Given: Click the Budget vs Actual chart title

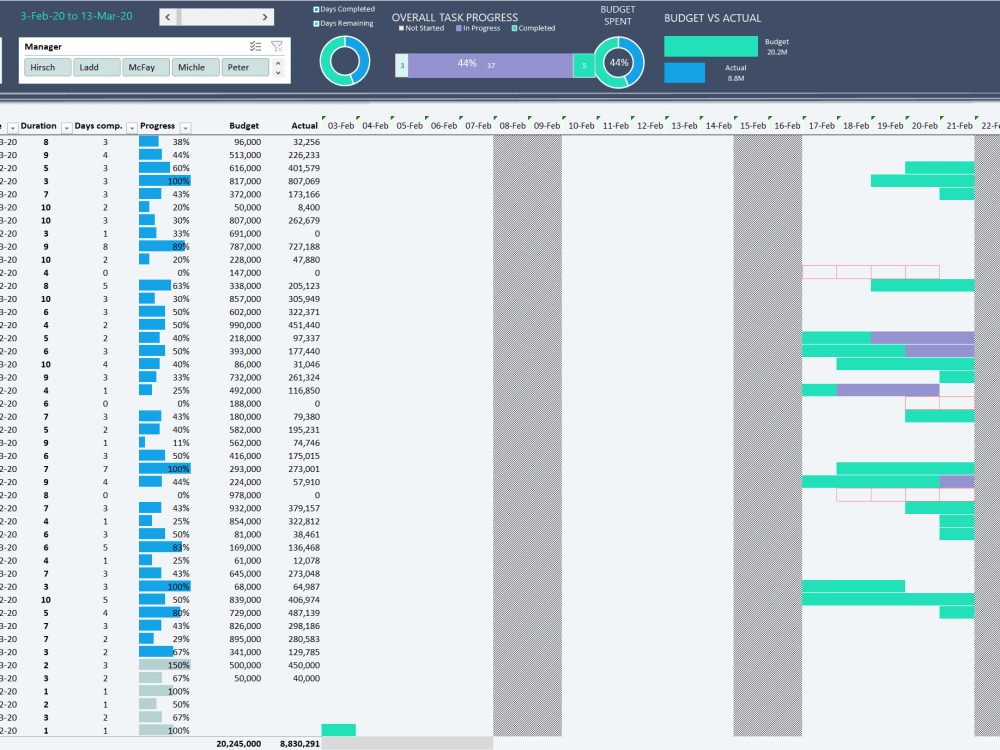Looking at the screenshot, I should coord(712,18).
